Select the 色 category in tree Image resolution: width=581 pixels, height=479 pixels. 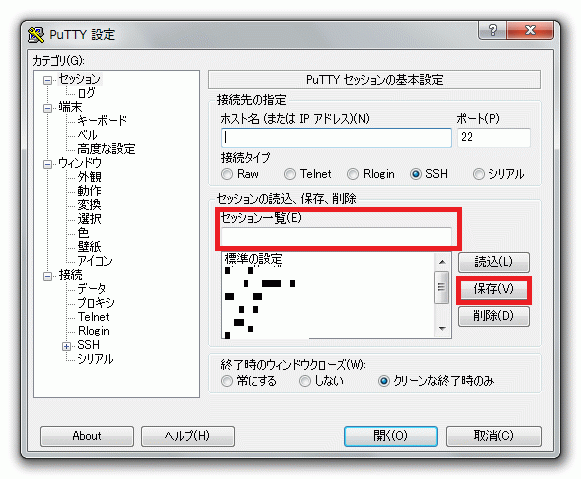pos(83,233)
